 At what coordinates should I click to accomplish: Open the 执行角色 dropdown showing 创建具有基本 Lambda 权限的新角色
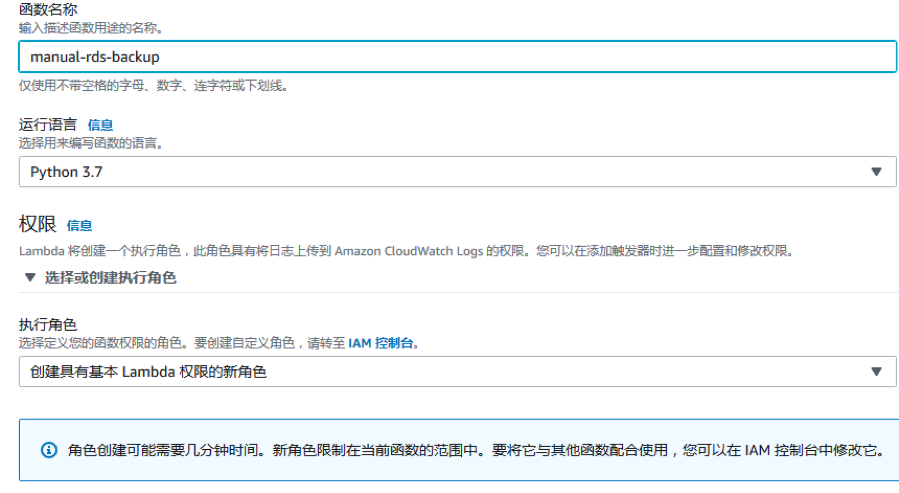(x=458, y=371)
